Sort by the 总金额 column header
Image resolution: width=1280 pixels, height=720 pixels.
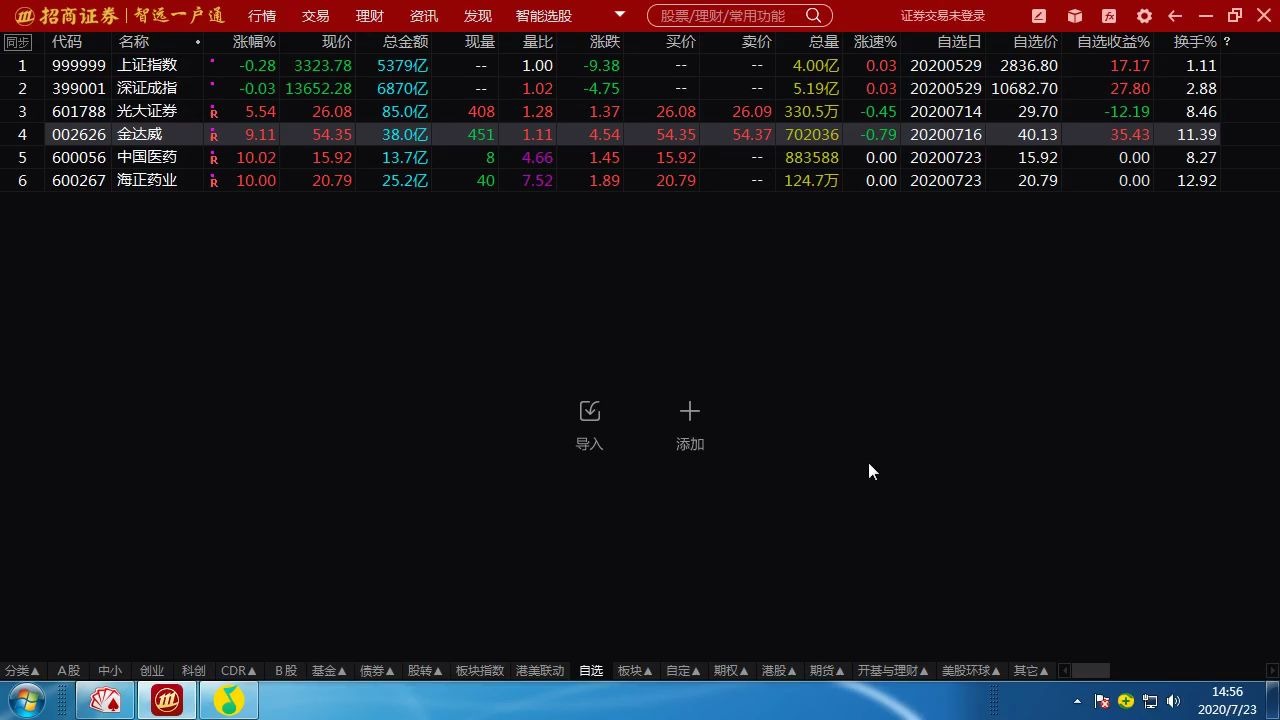tap(405, 42)
